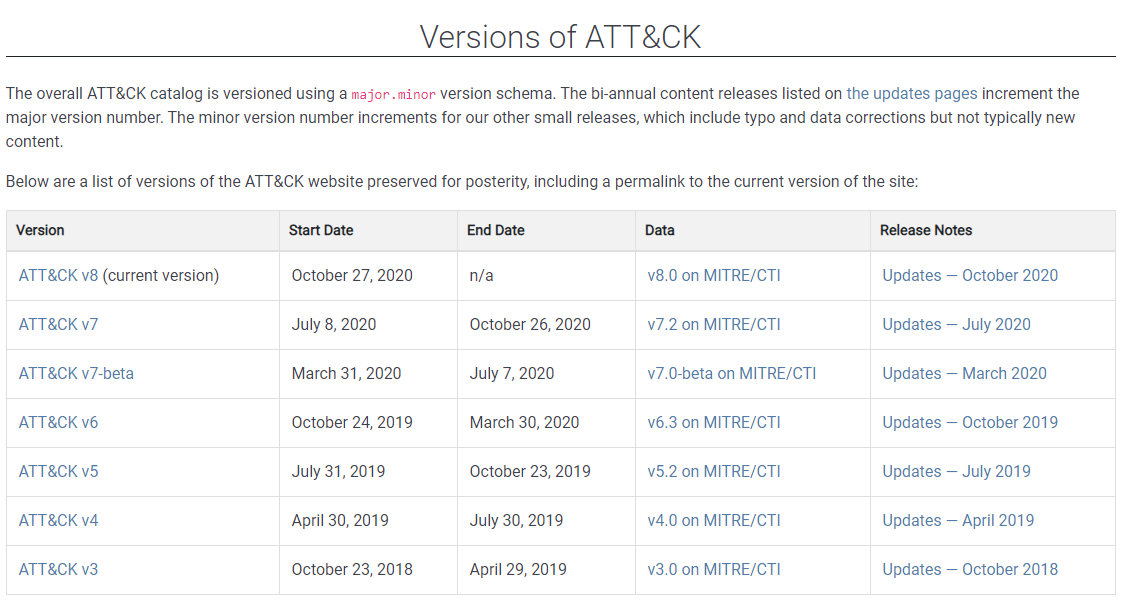1127x609 pixels.
Task: Open ATT&CK v5 version link
Action: 58,471
